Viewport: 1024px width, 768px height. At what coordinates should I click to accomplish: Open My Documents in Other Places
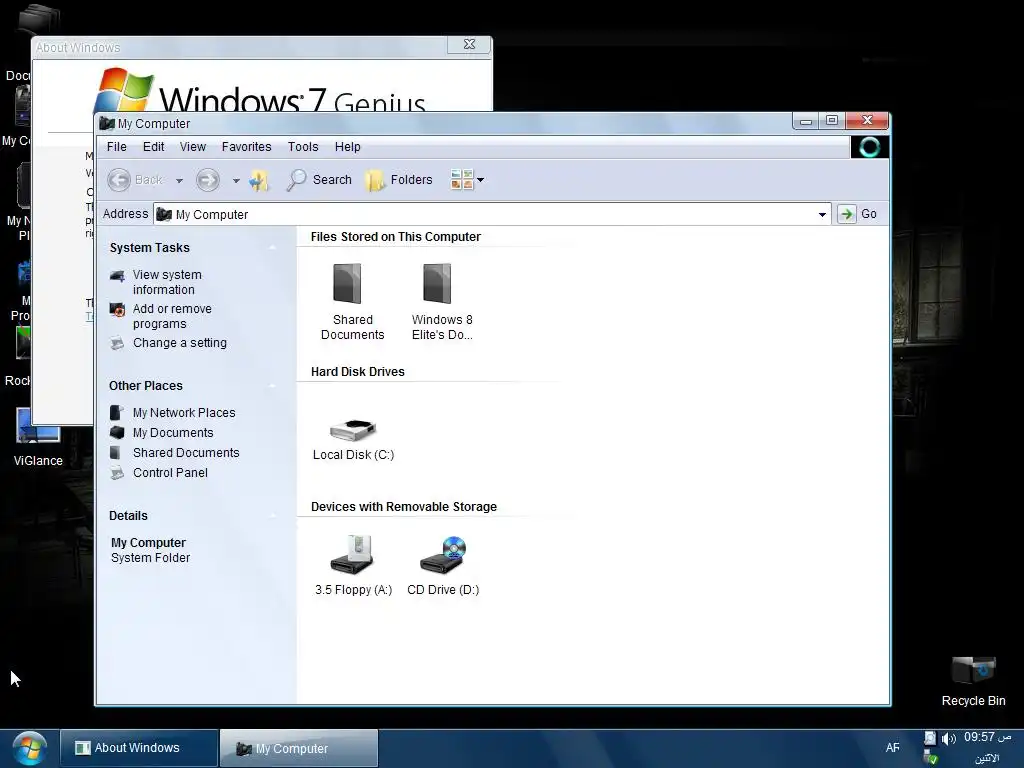(x=172, y=433)
